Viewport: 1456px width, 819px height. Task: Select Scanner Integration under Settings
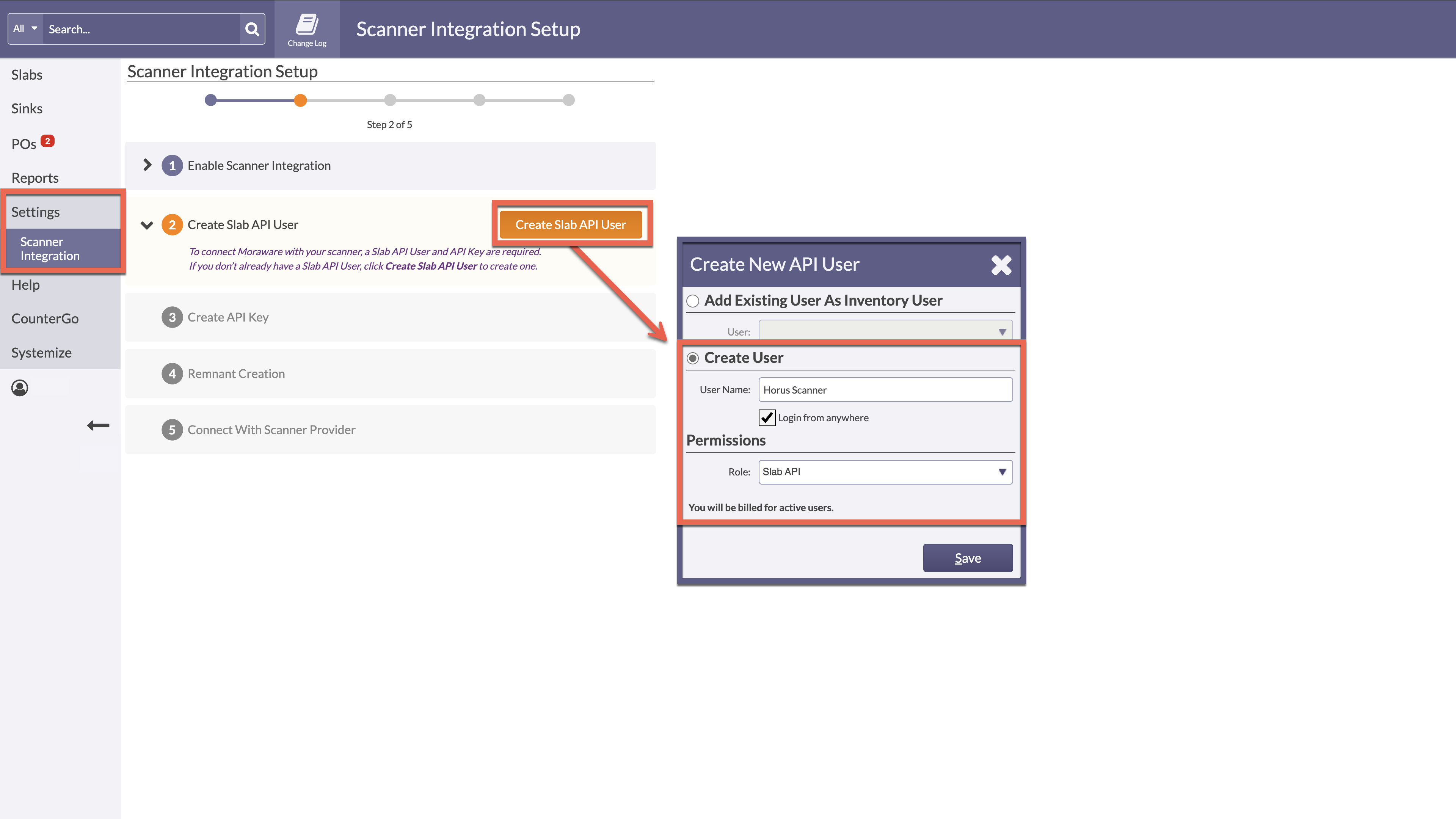(50, 249)
